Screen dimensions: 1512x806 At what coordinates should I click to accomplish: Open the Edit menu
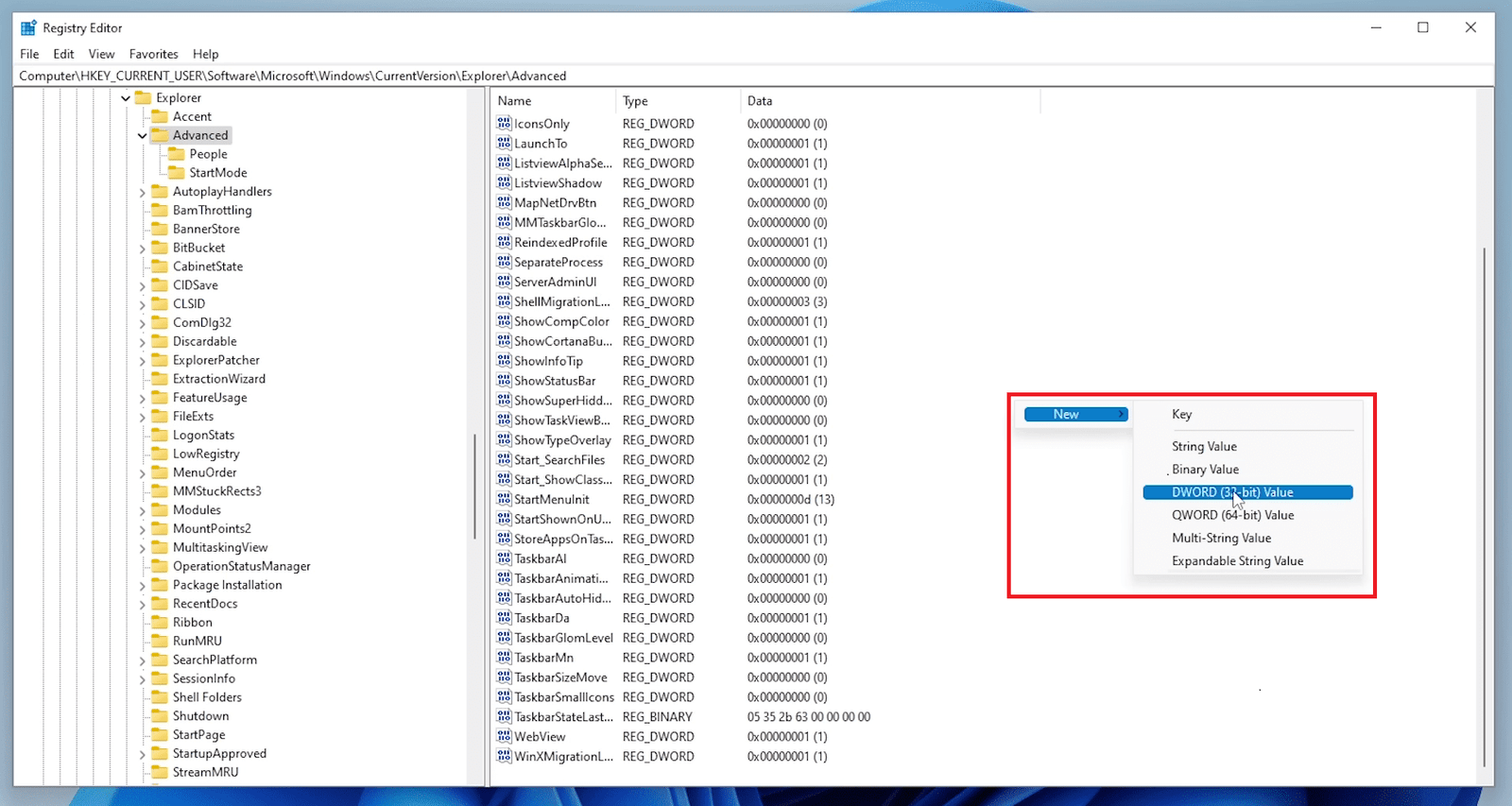point(63,54)
